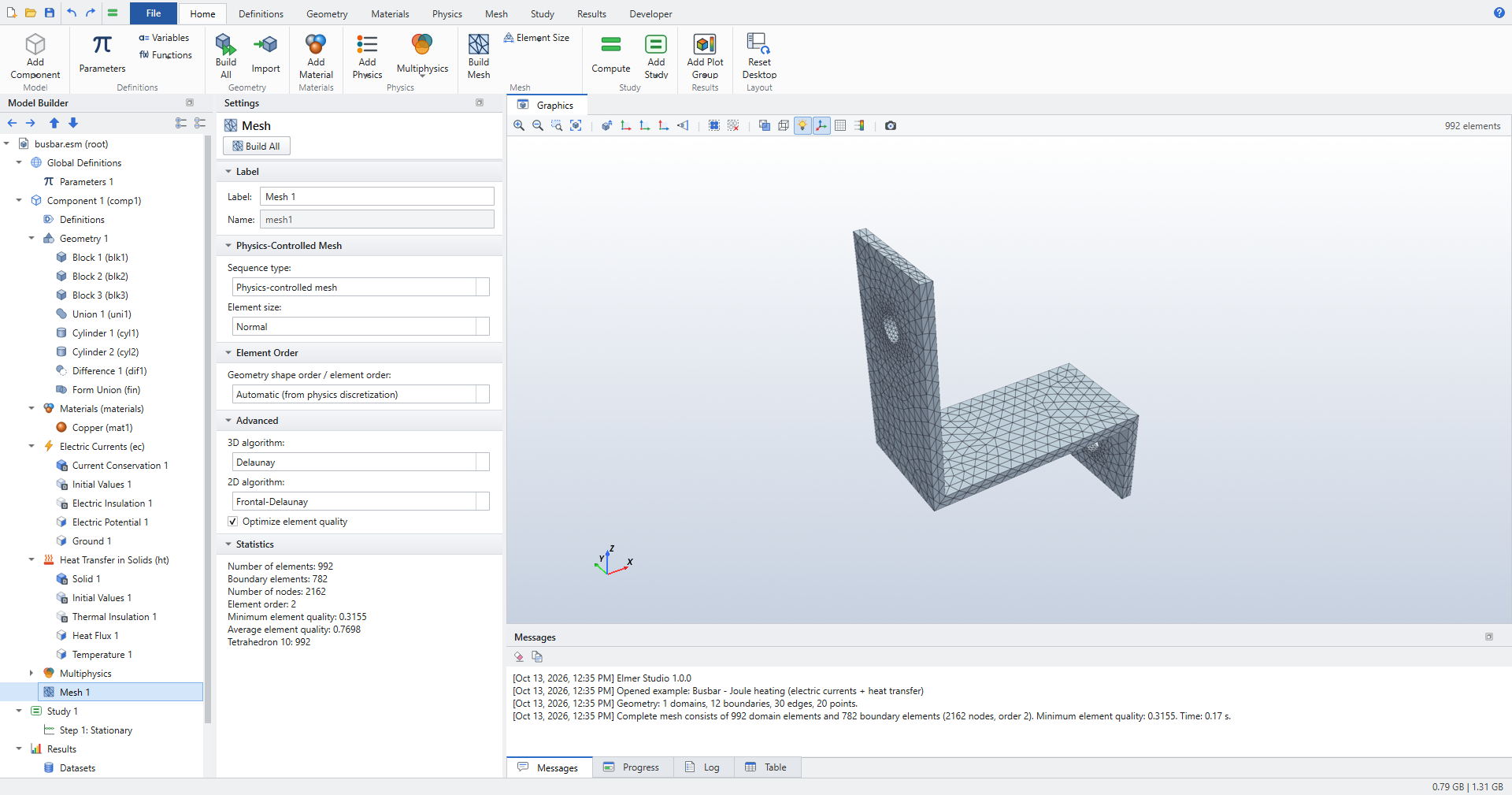
Task: Open a file with the folder icon
Action: pos(31,13)
